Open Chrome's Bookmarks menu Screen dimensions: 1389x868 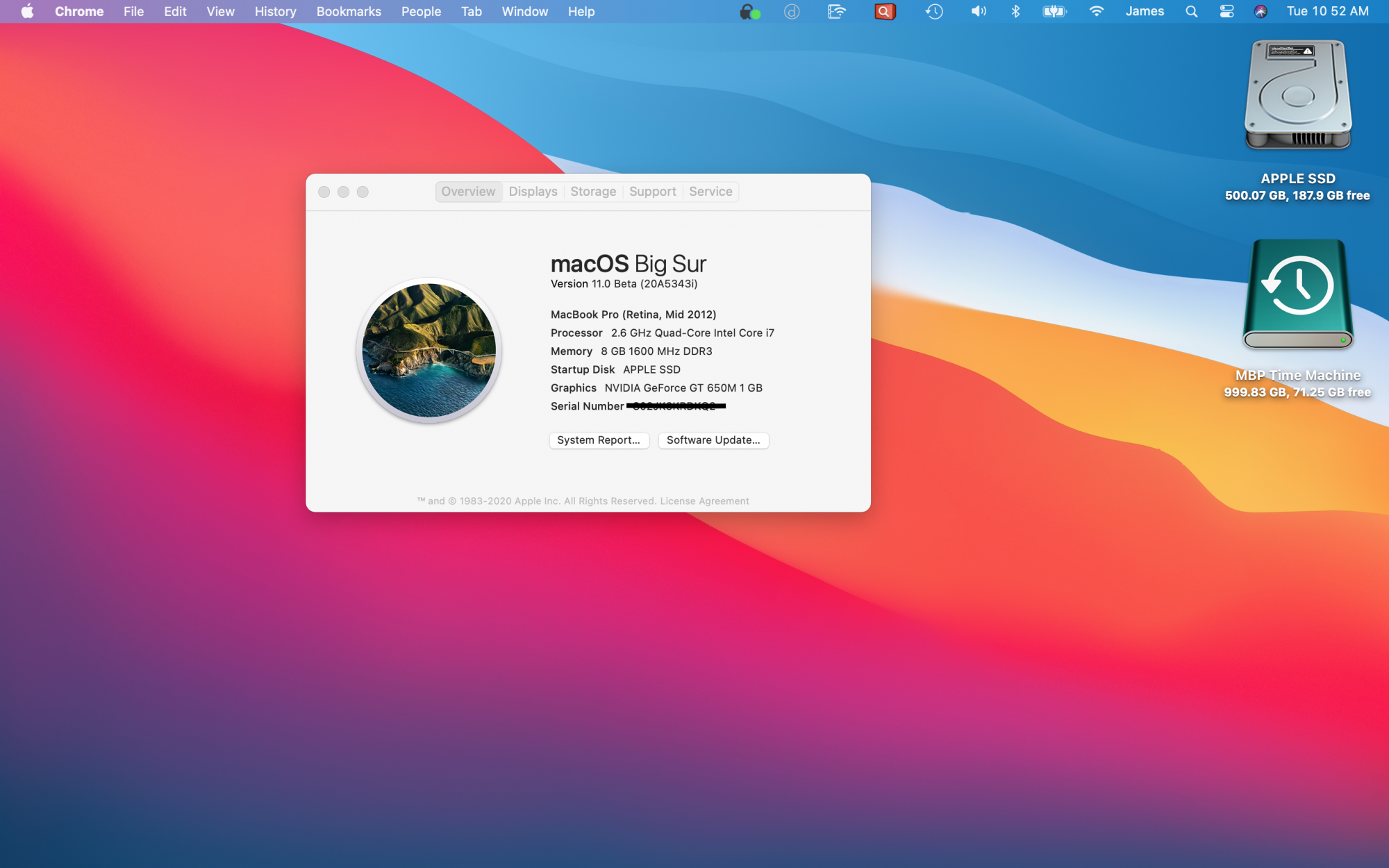(x=349, y=11)
